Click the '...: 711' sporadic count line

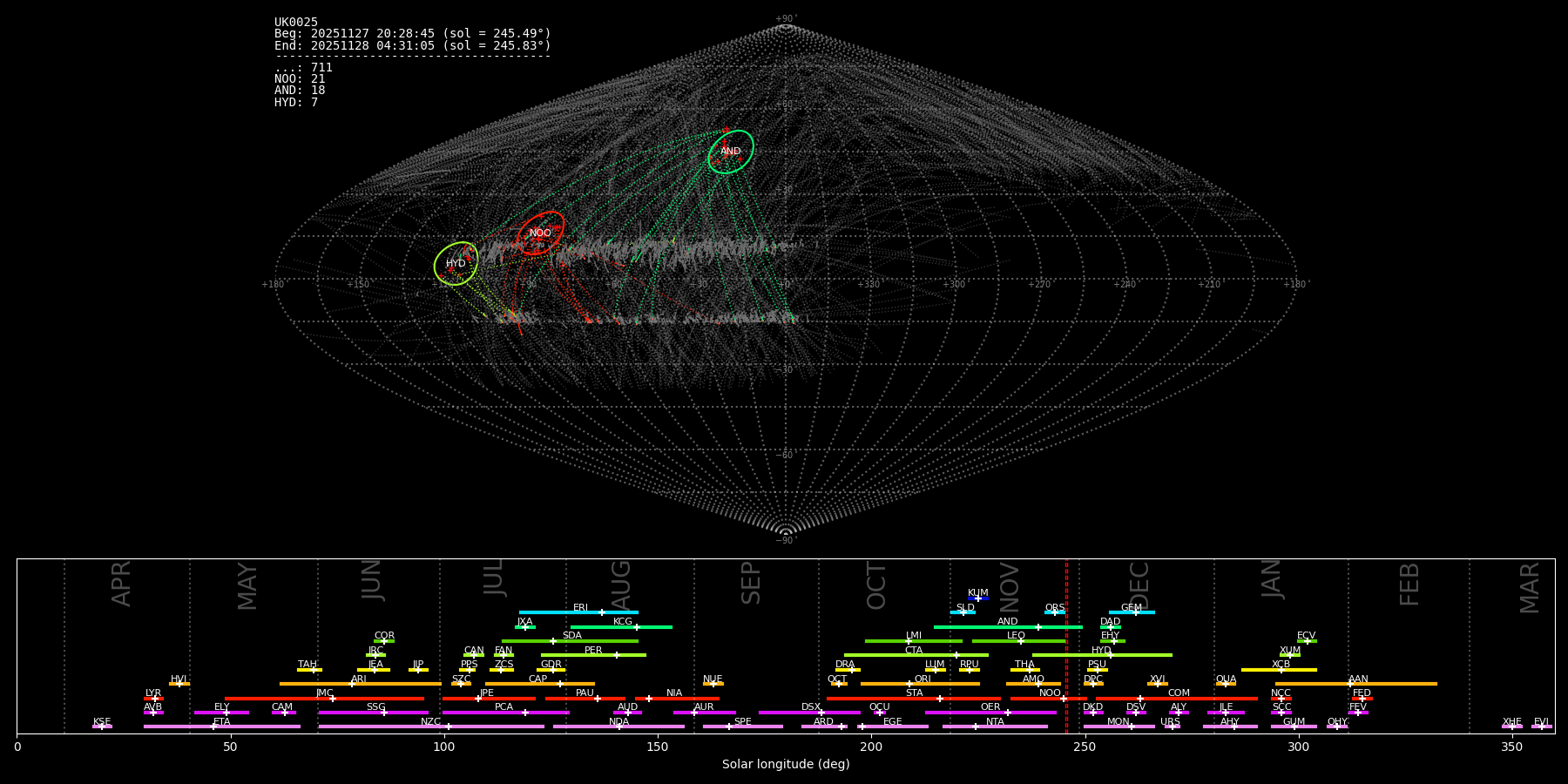303,68
